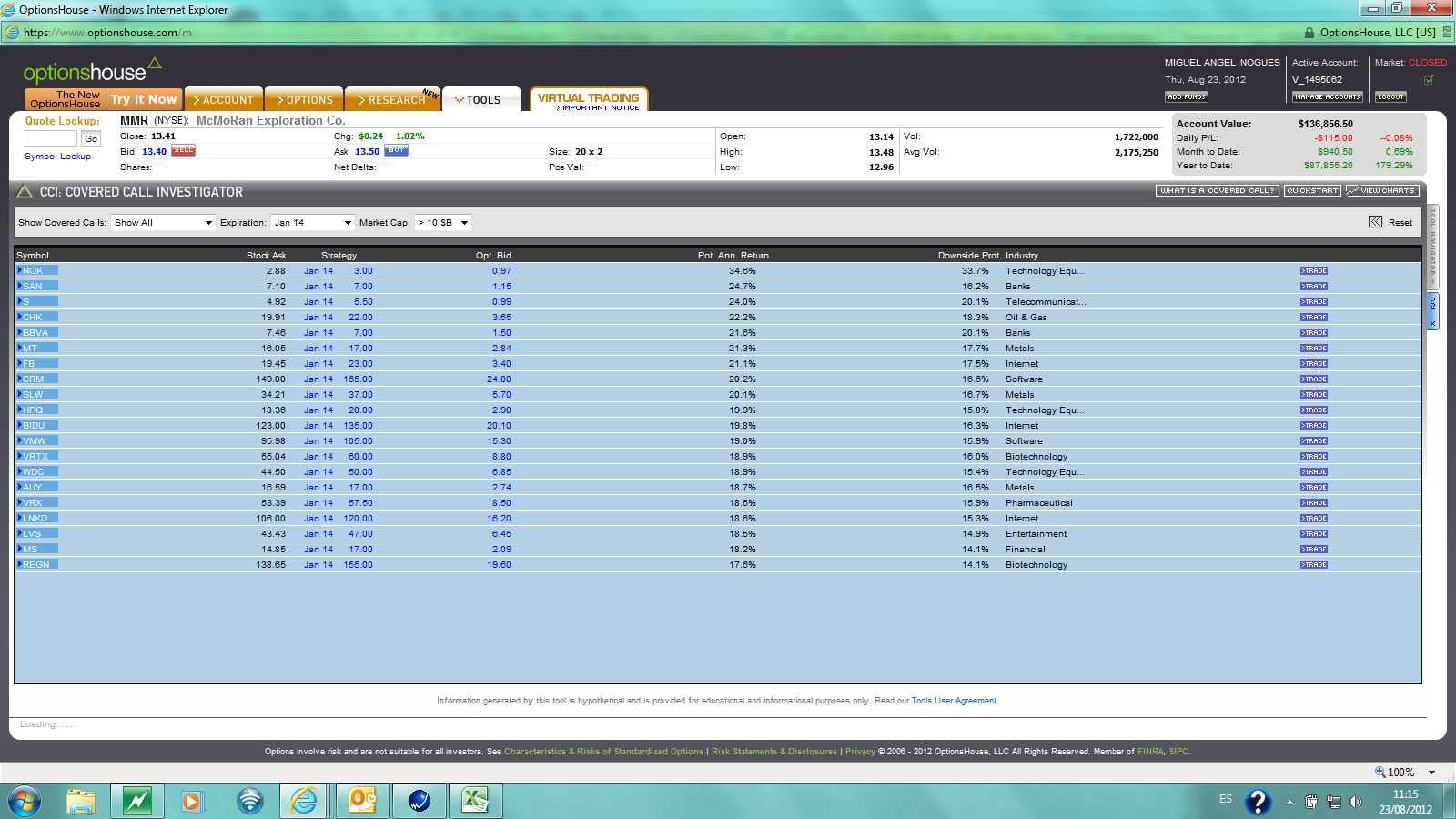The image size is (1456, 819).
Task: Click the TRADE icon in the REGN row
Action: pyautogui.click(x=1314, y=565)
